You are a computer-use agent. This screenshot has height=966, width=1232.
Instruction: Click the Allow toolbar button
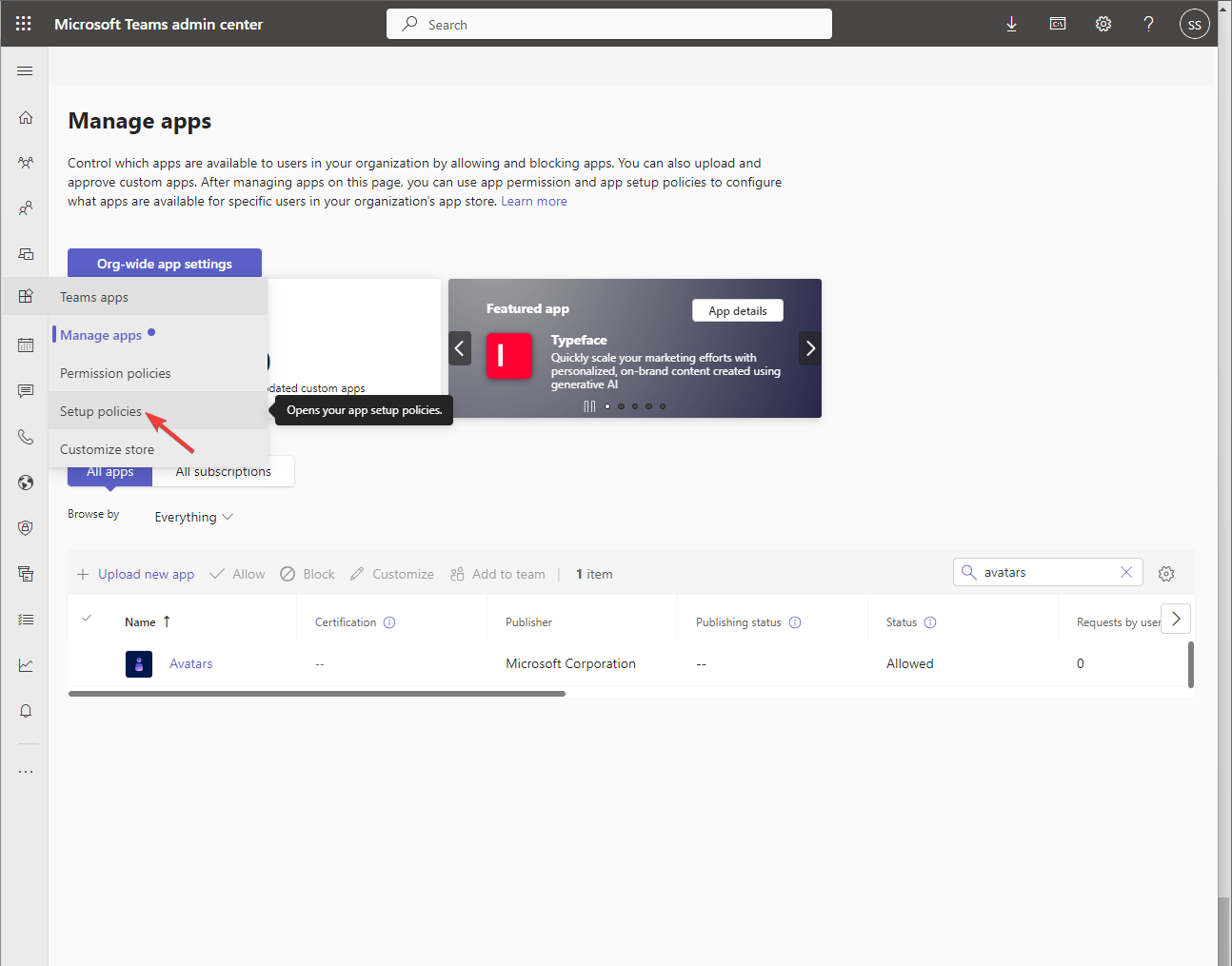point(237,574)
